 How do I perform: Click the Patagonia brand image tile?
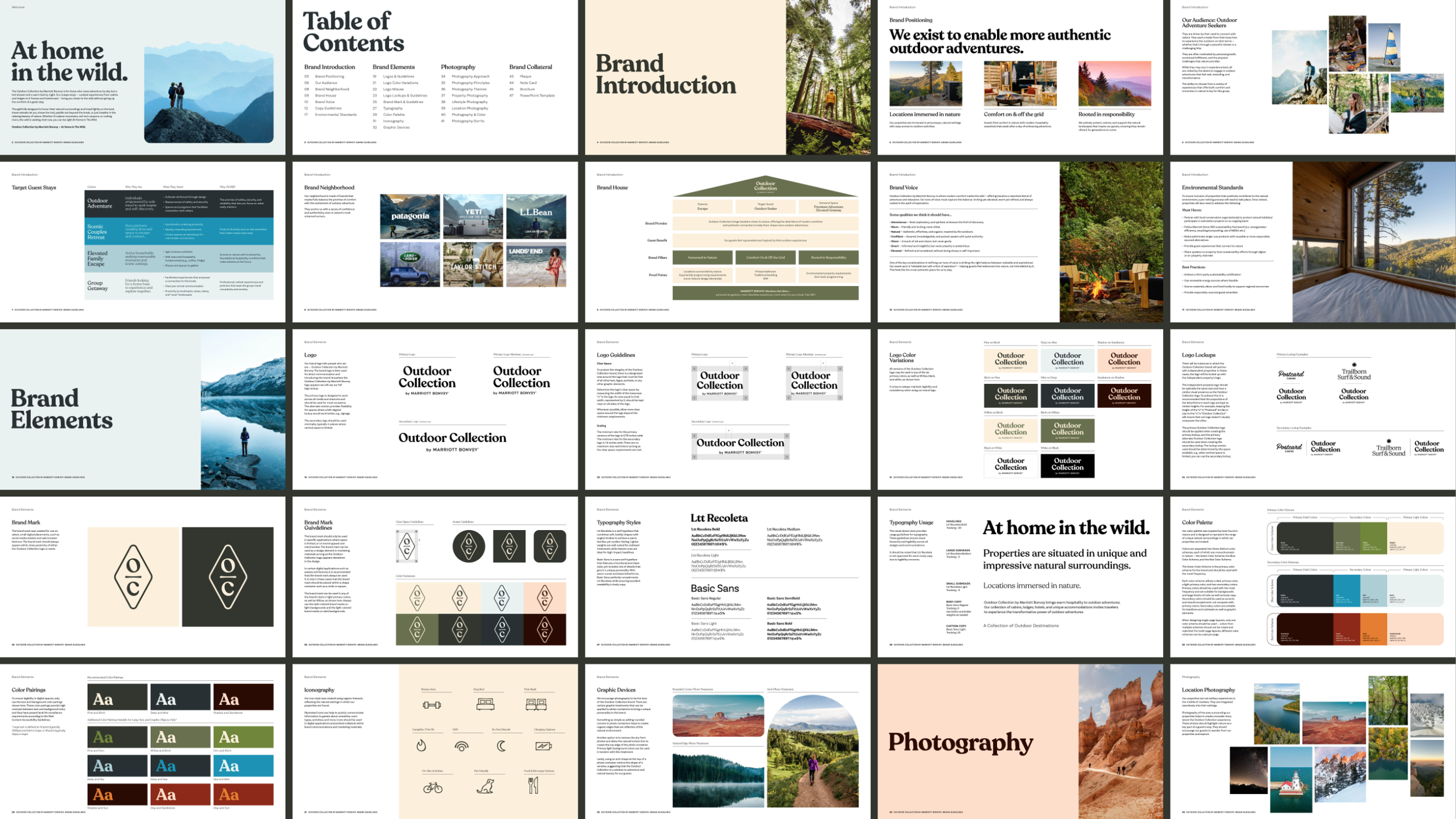tap(410, 216)
